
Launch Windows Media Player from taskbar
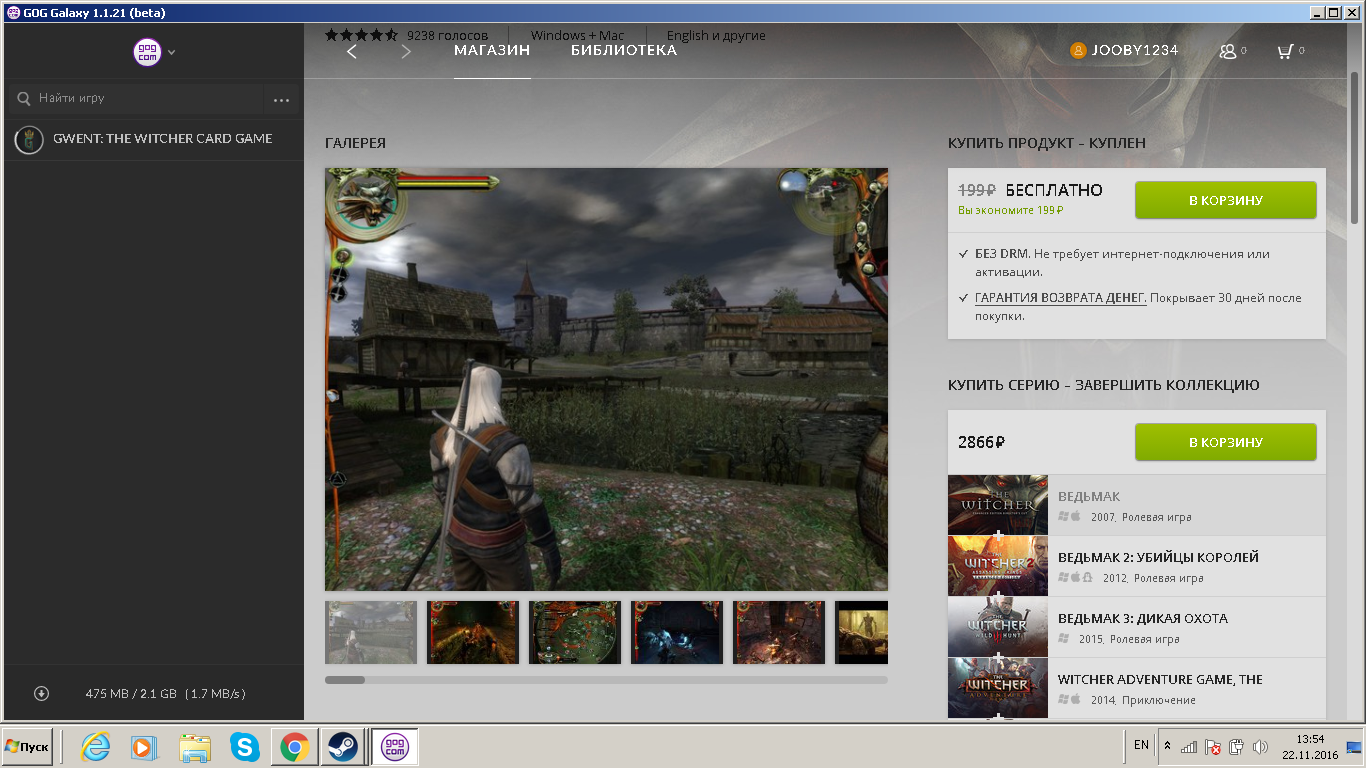point(145,747)
